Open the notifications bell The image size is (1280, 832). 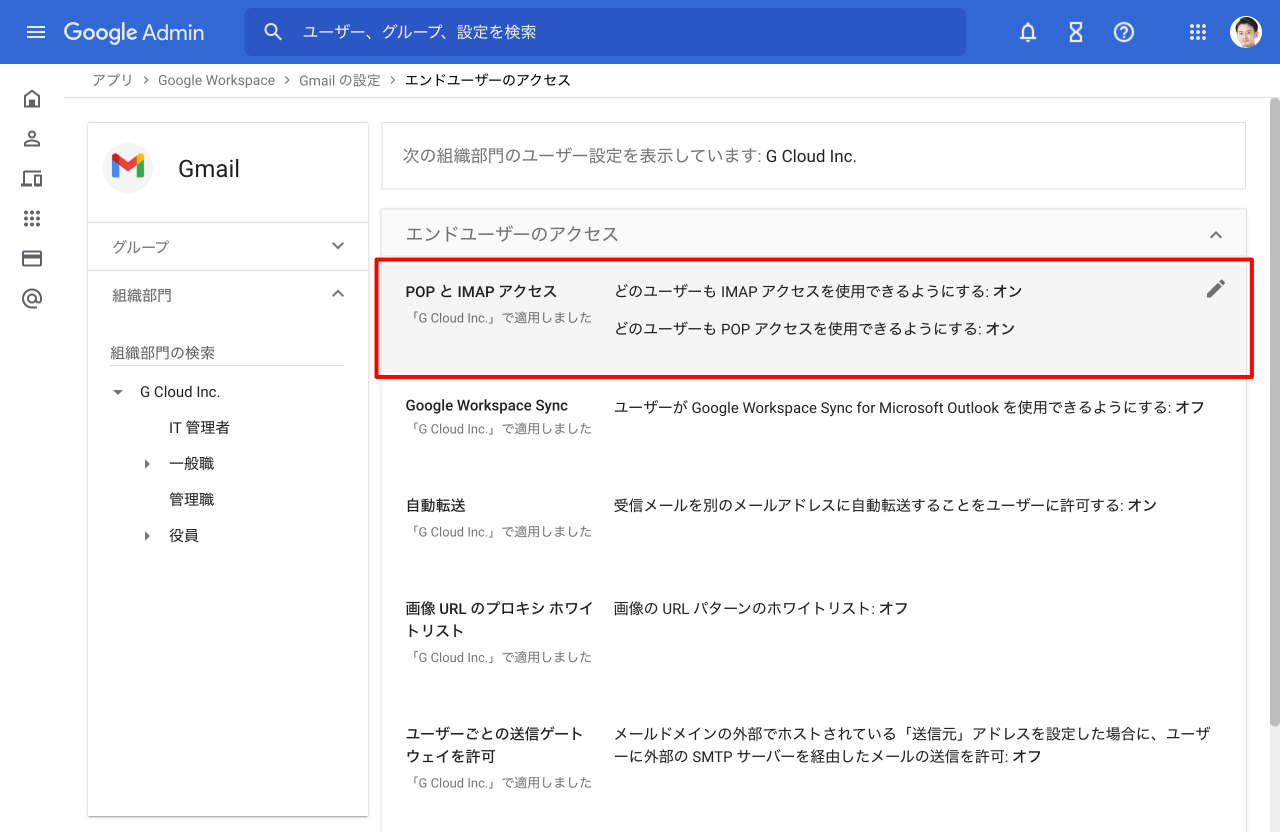click(x=1028, y=32)
